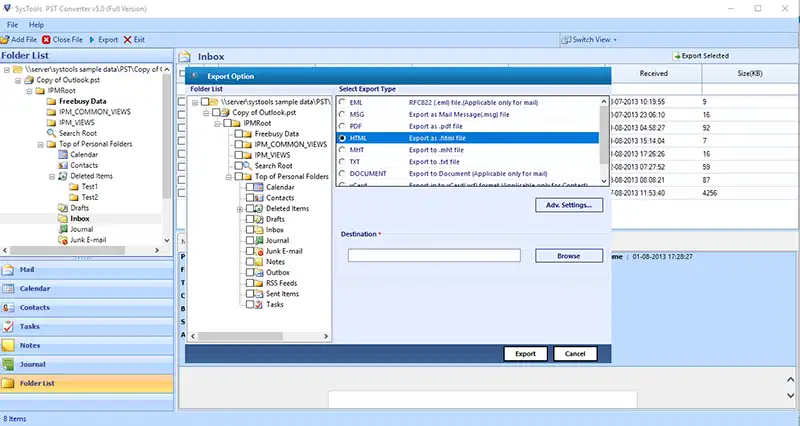Click the Deleted Items icon in sidebar tree

pyautogui.click(x=63, y=176)
